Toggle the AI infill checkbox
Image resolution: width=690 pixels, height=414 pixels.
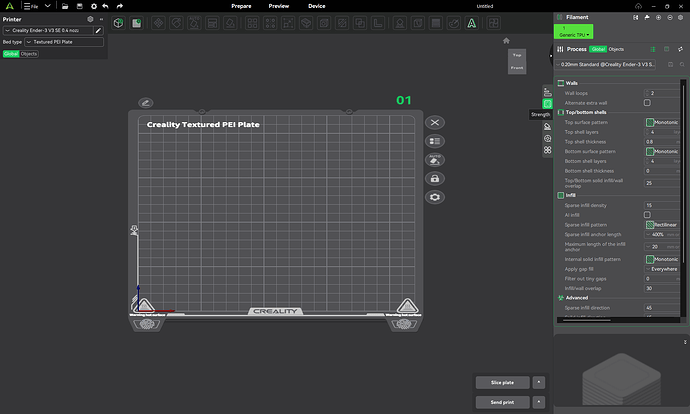(x=647, y=215)
